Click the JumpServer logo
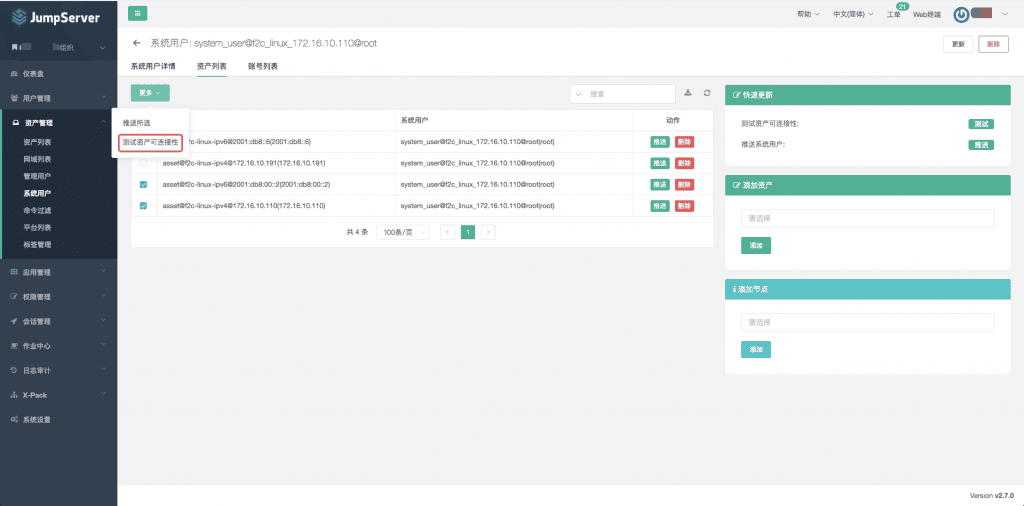The width and height of the screenshot is (1024, 506). 56,18
